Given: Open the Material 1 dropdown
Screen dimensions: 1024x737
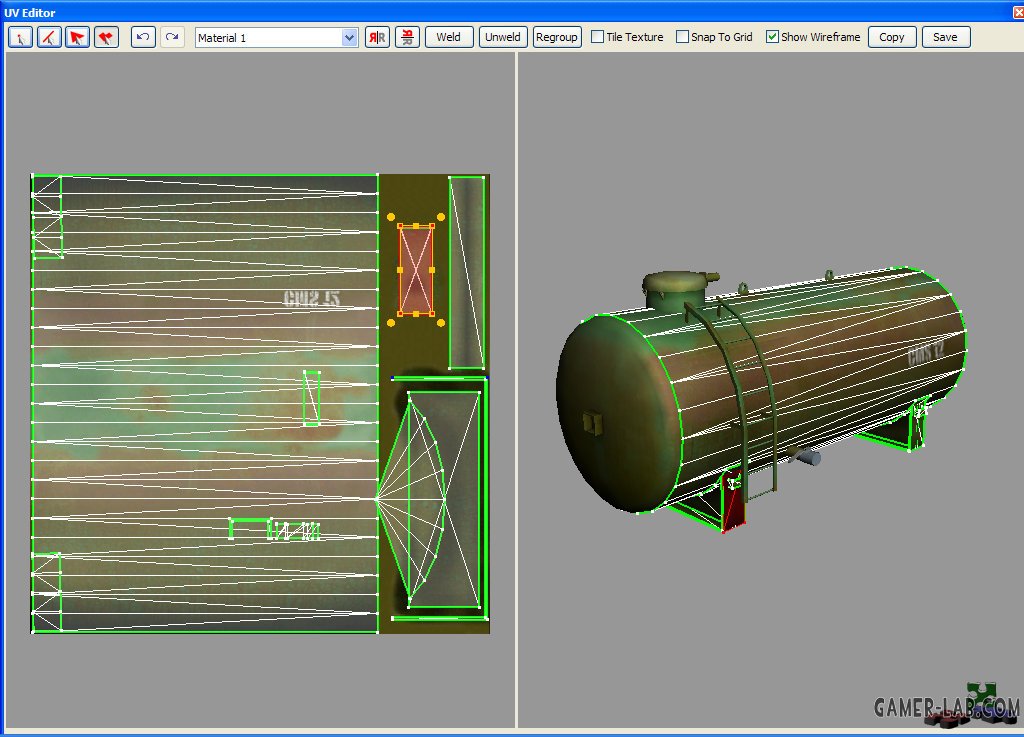Looking at the screenshot, I should point(349,38).
